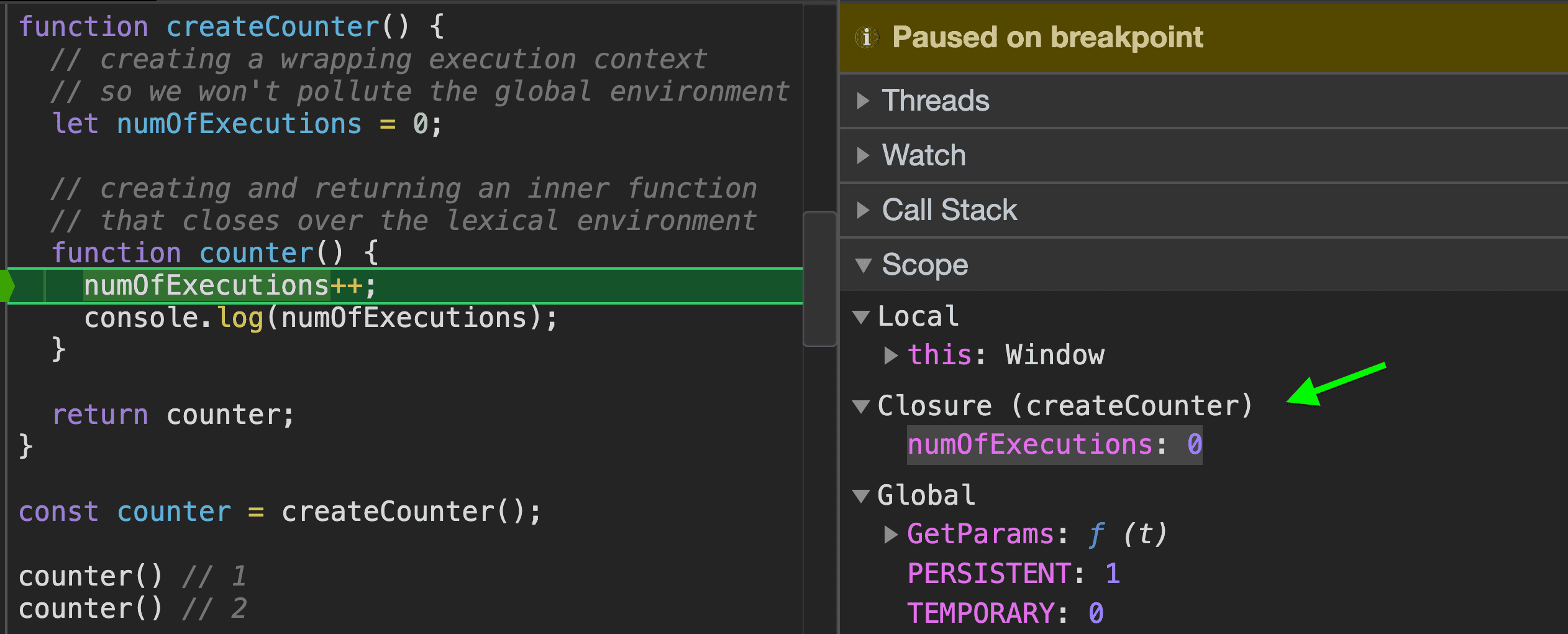Click the console.log(numOfExecutions) line
Viewport: 1568px width, 634px height.
tap(321, 318)
